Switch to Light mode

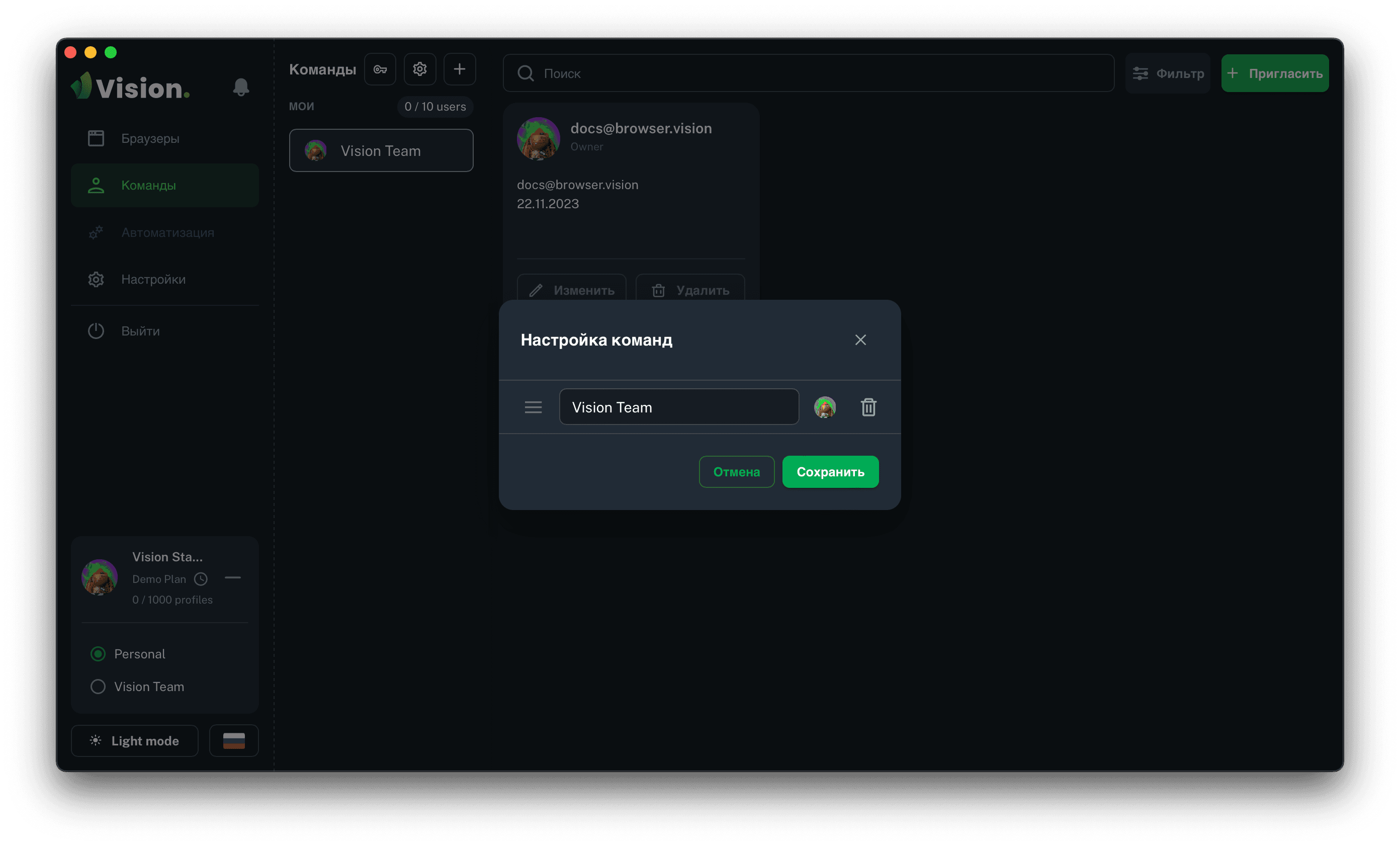[x=135, y=740]
